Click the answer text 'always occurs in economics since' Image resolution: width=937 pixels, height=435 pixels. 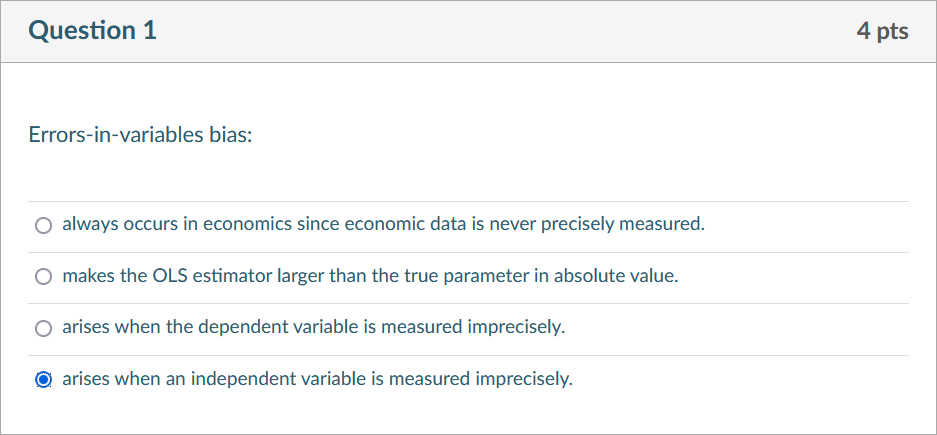(190, 224)
